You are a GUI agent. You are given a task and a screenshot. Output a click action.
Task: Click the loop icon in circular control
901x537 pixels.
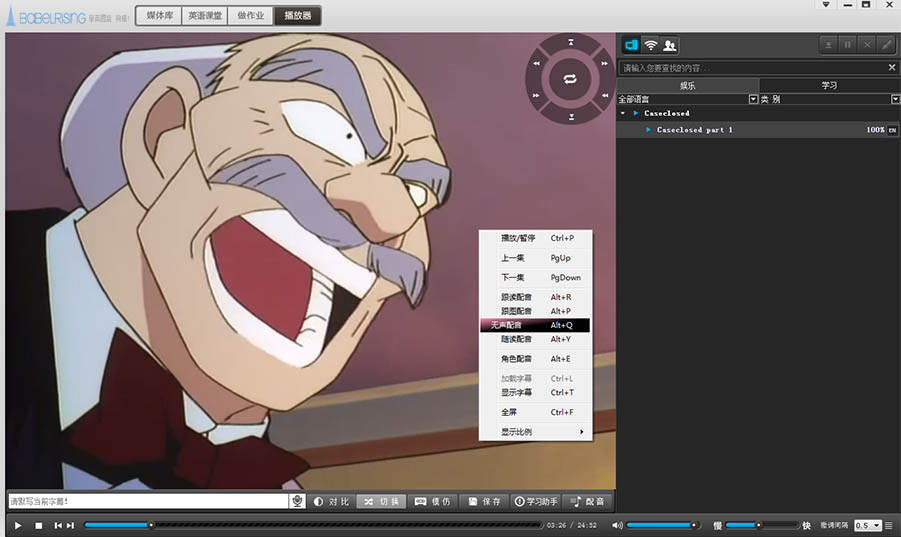(570, 79)
